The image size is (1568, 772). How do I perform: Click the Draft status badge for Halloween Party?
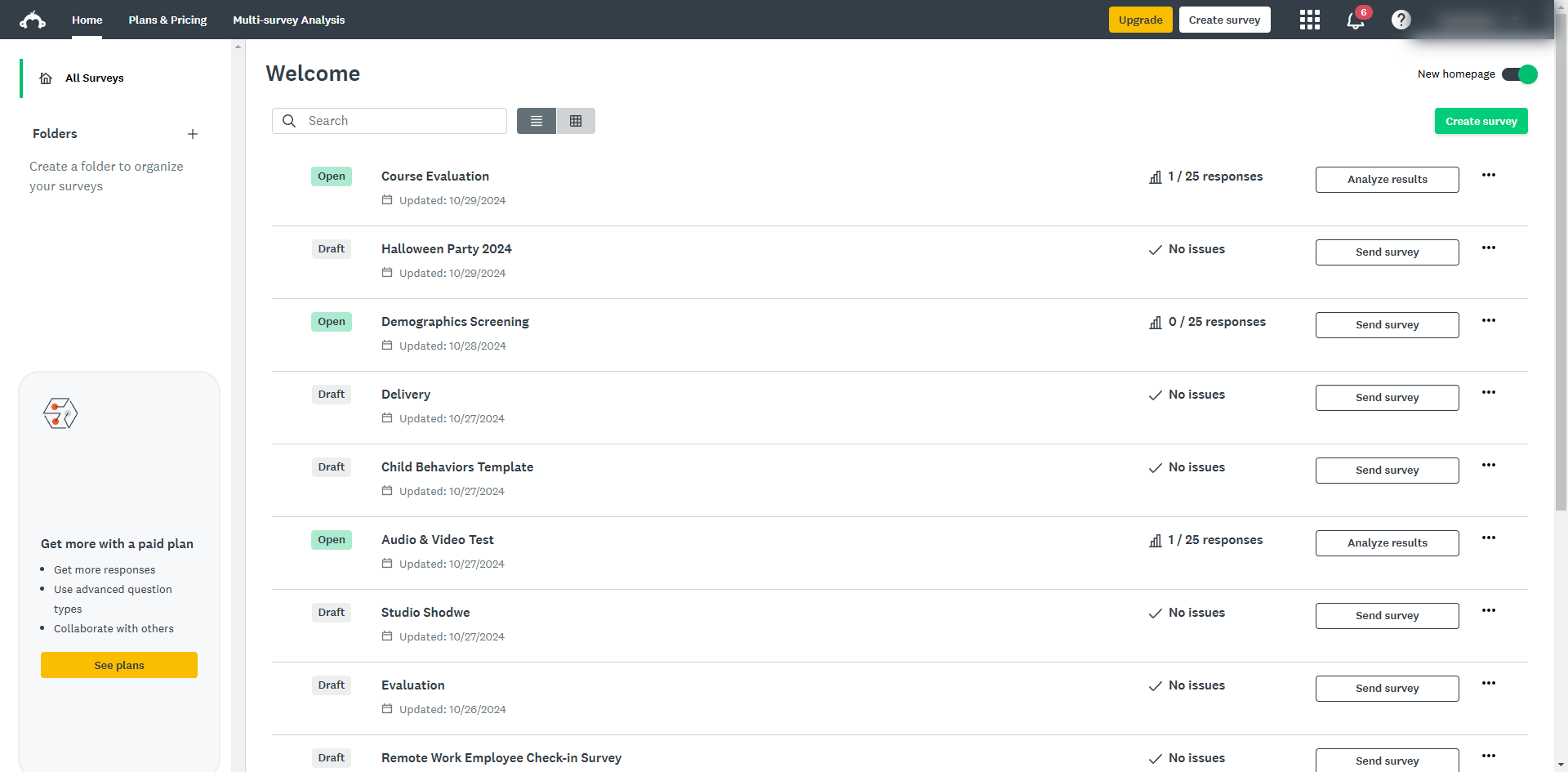(332, 249)
